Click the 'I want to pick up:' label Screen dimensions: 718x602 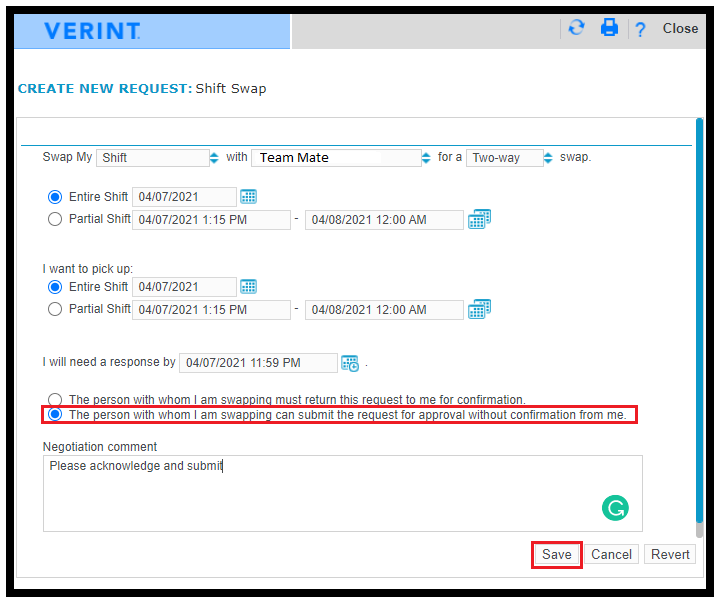point(87,269)
